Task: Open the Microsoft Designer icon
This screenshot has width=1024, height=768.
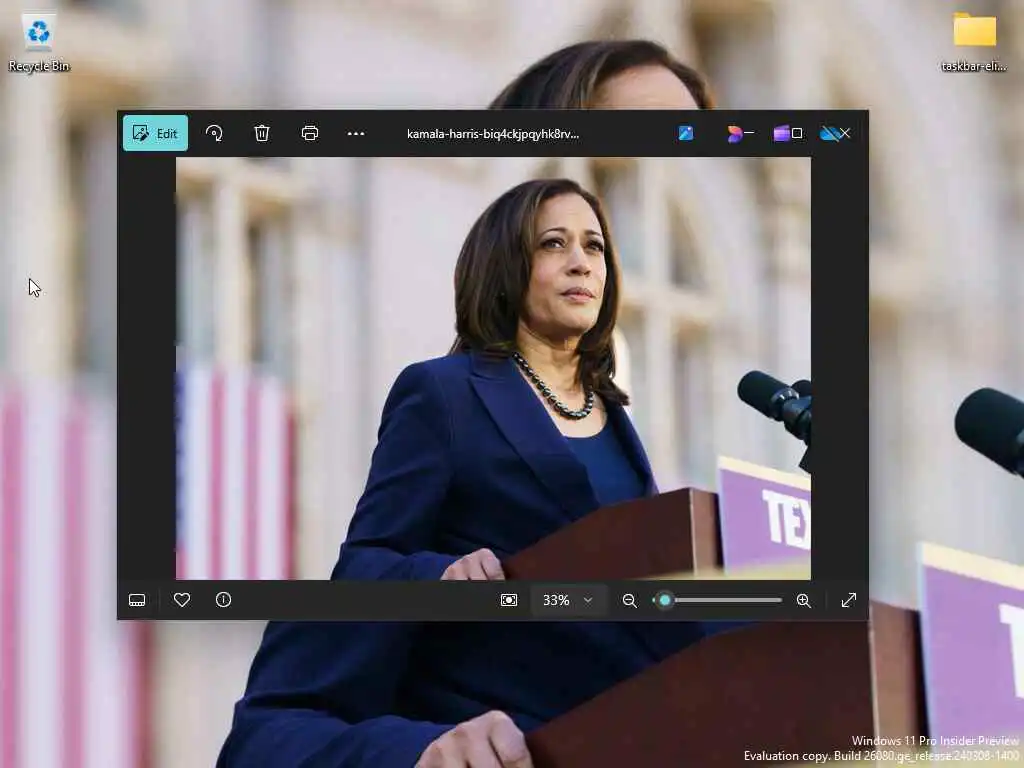Action: click(x=735, y=134)
